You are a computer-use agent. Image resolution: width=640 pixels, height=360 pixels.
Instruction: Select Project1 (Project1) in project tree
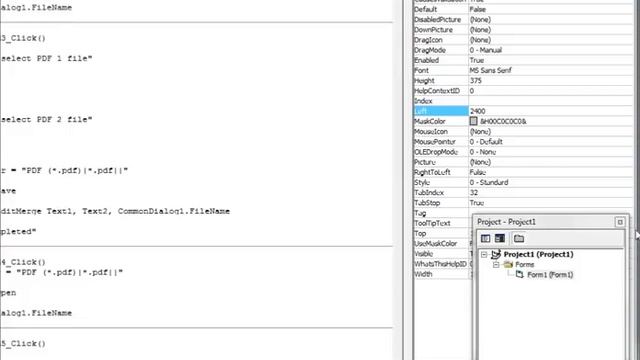coord(538,254)
